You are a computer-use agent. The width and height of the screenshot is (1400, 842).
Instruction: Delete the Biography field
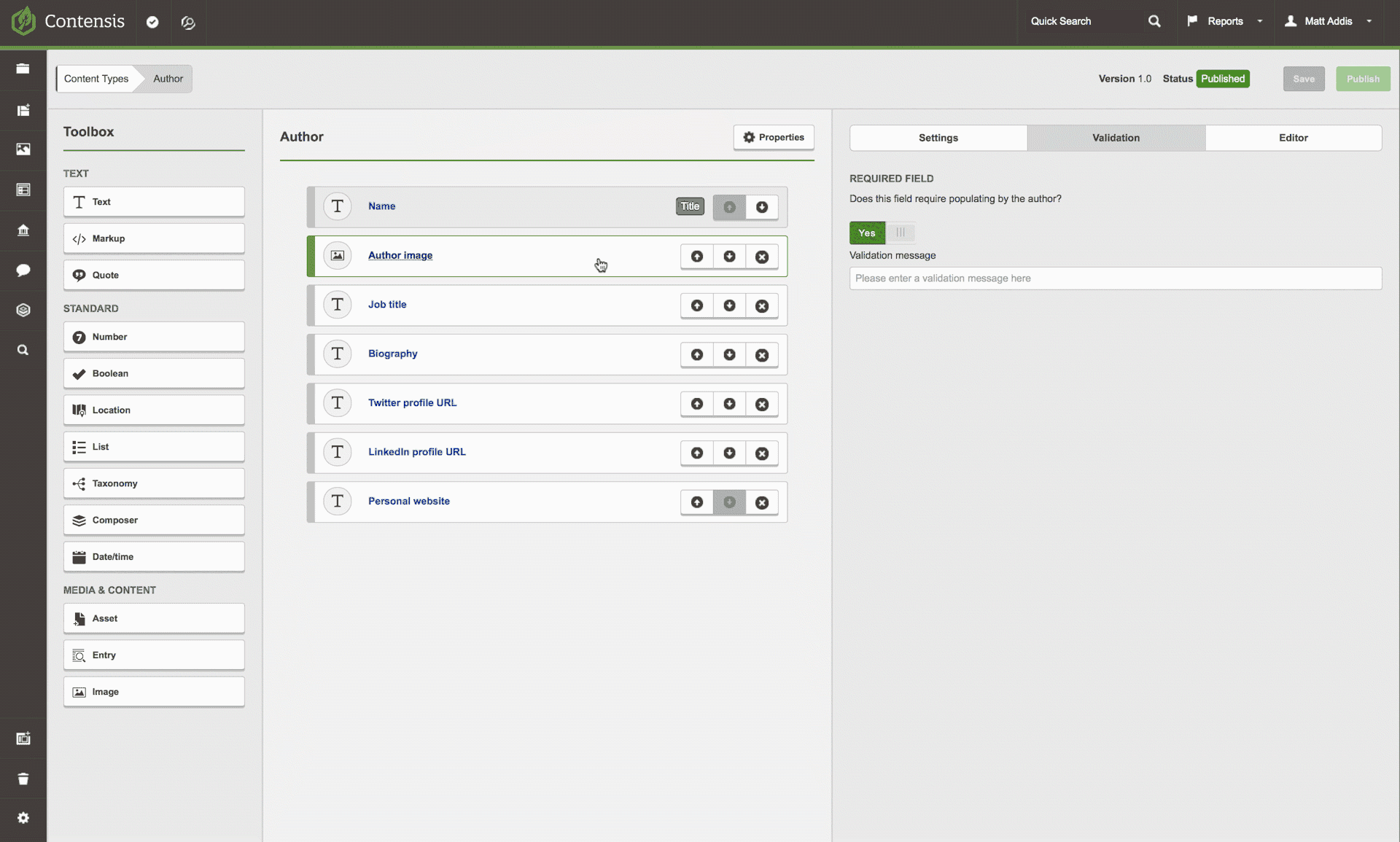762,354
